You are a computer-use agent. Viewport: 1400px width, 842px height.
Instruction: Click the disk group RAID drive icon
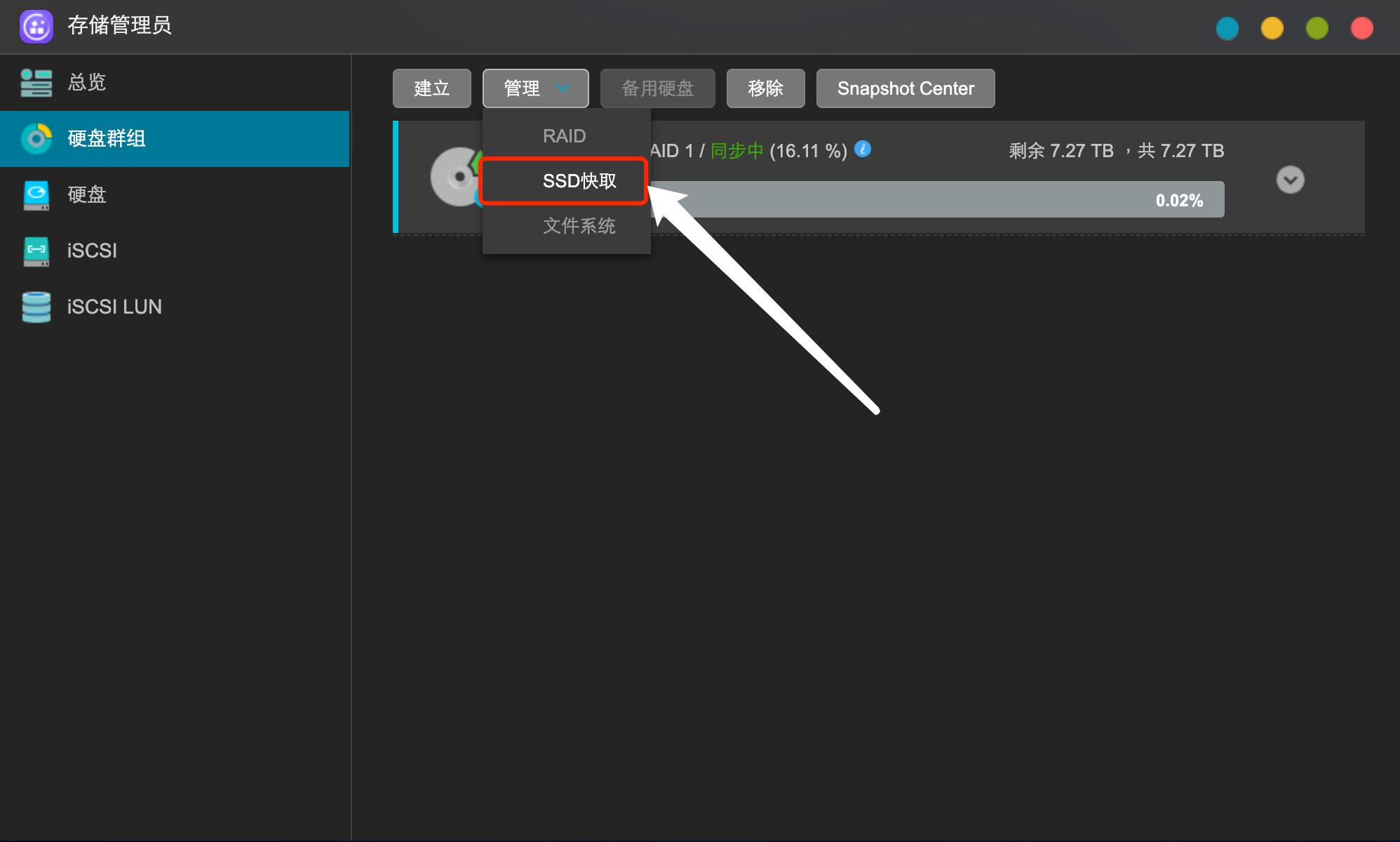[457, 177]
